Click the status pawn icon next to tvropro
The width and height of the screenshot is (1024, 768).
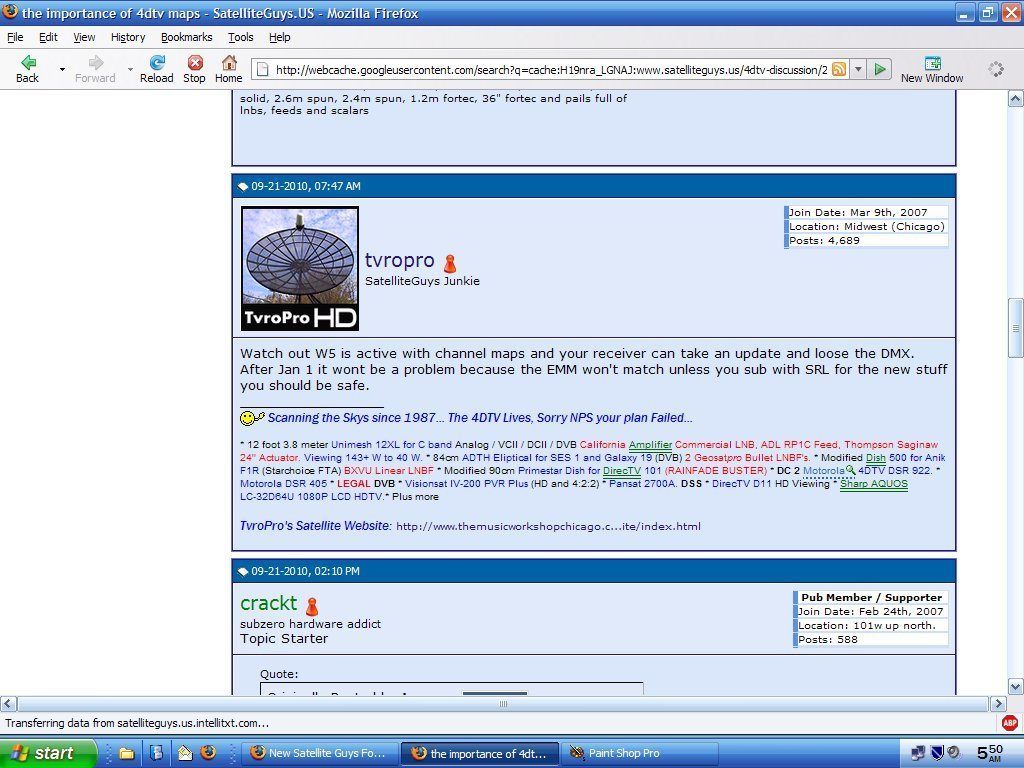click(x=450, y=263)
